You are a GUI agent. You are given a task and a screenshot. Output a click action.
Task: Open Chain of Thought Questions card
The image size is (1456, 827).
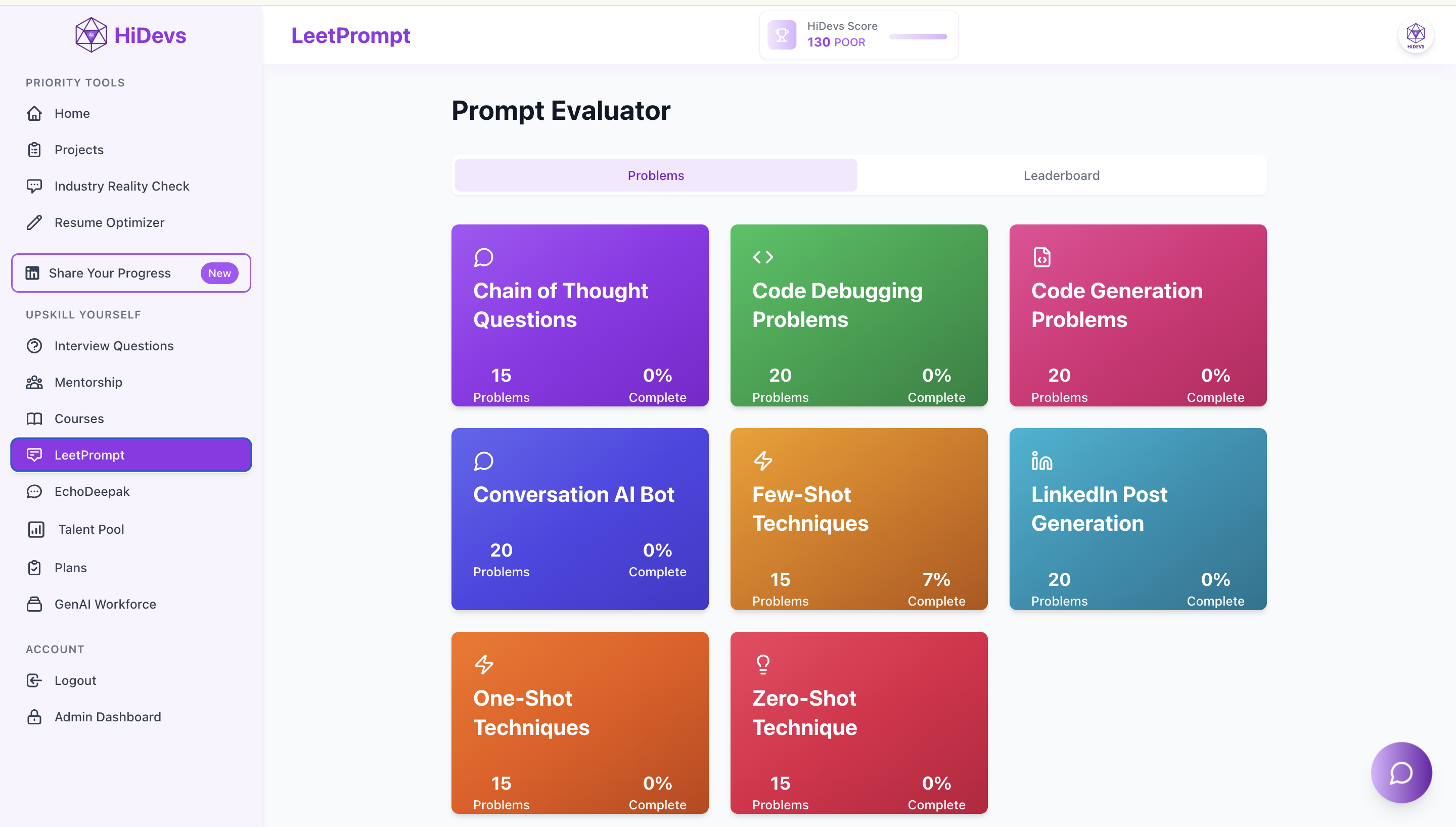tap(579, 315)
